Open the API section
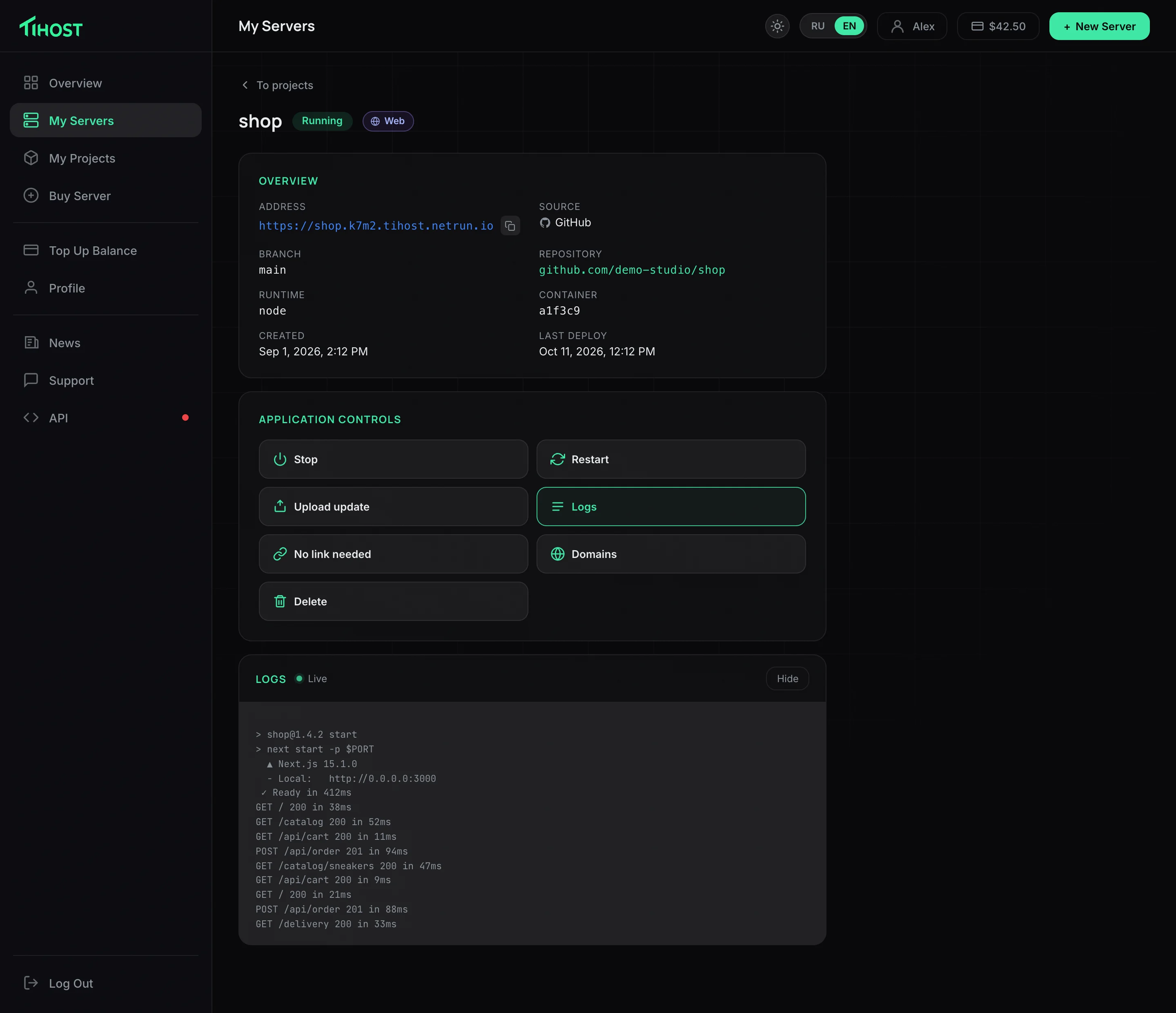 point(106,418)
